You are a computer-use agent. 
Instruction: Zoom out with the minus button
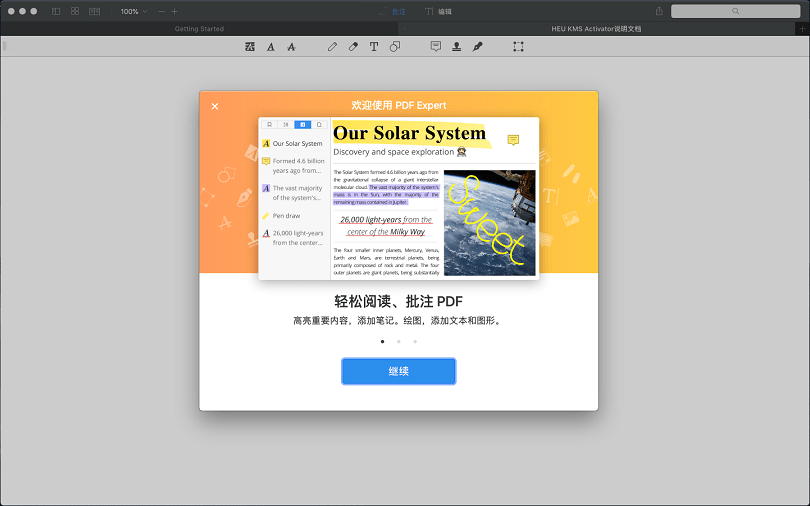tap(161, 11)
